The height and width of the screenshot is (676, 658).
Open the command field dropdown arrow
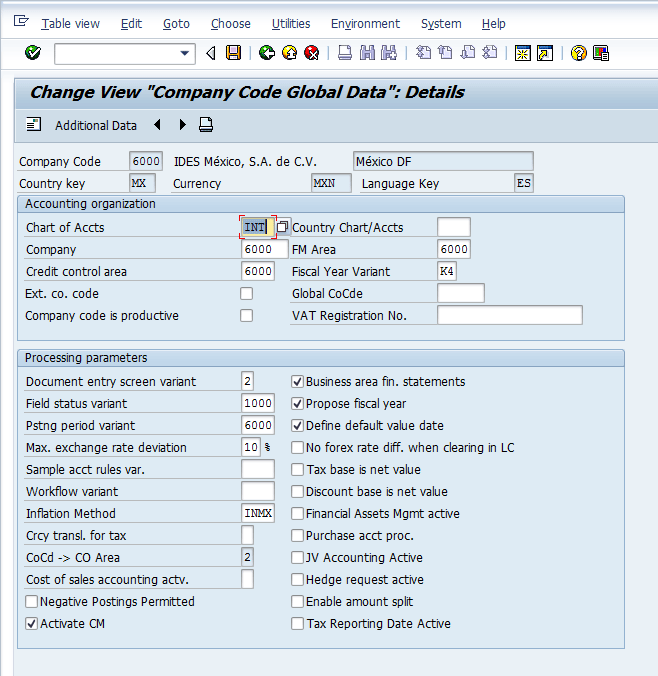(184, 53)
